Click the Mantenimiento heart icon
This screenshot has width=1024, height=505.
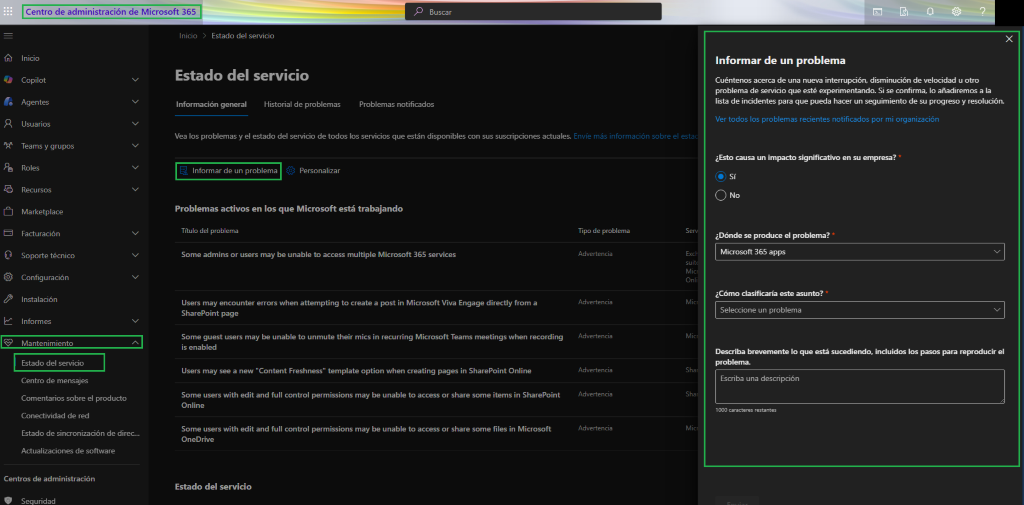click(x=8, y=343)
